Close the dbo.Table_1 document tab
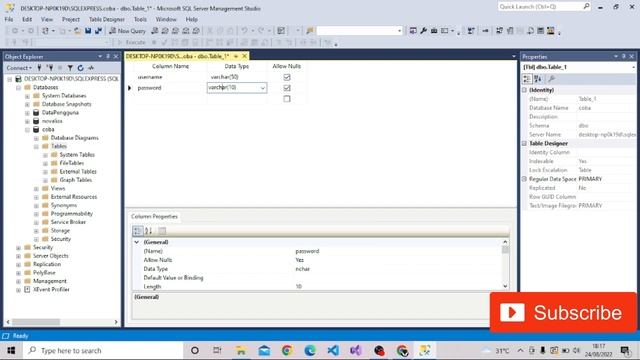The image size is (640, 360). (244, 56)
